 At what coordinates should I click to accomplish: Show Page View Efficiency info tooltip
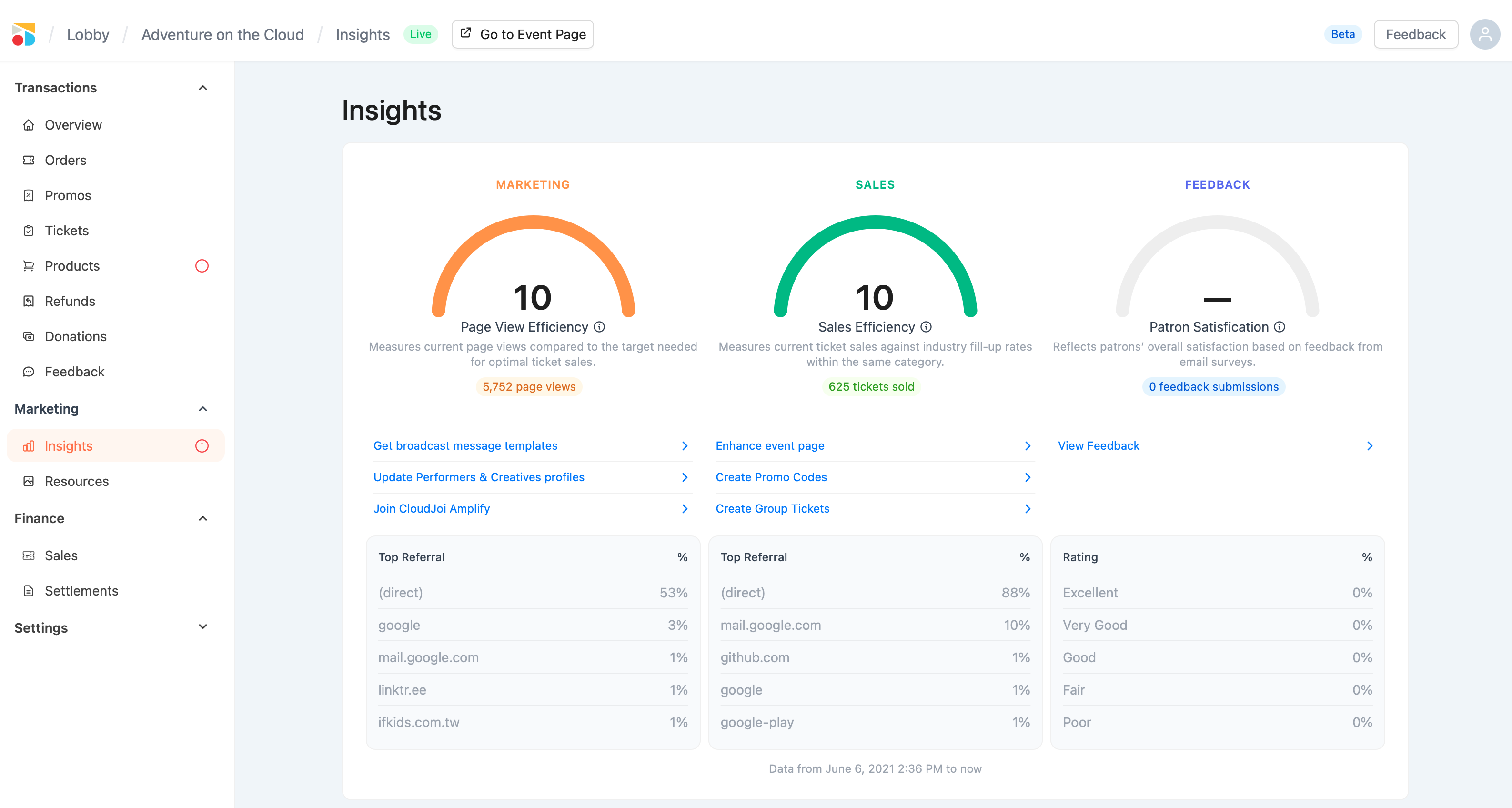pos(599,327)
